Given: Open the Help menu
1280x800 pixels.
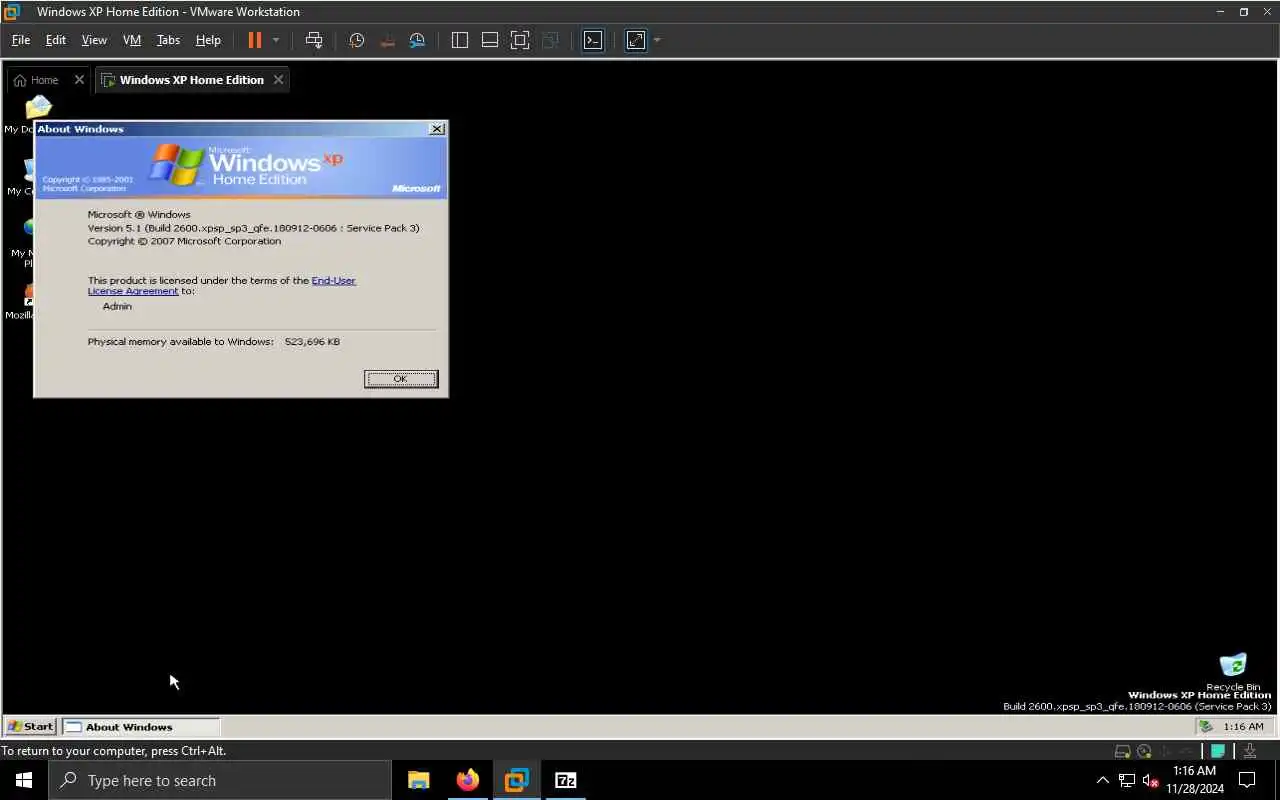Looking at the screenshot, I should 208,40.
